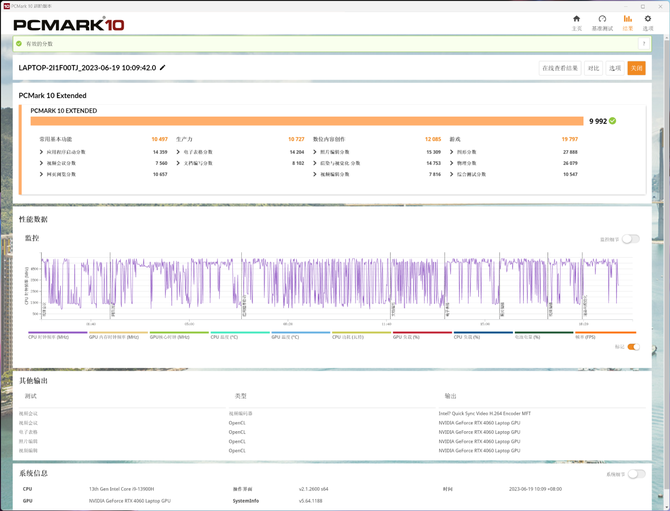
Task: Toggle system details switch in 系统信息
Action: tap(637, 474)
